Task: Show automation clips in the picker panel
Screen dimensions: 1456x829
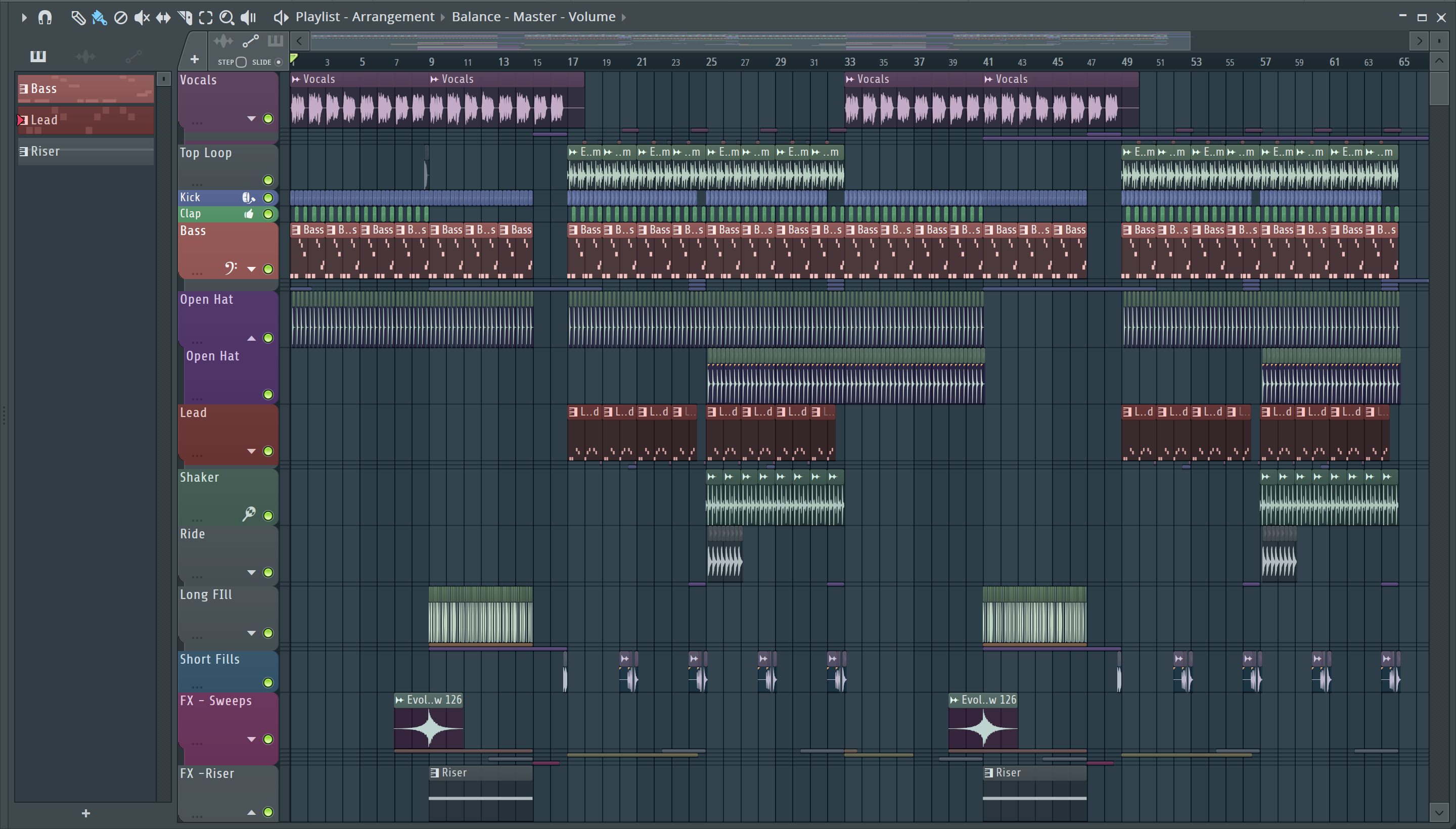Action: [133, 56]
